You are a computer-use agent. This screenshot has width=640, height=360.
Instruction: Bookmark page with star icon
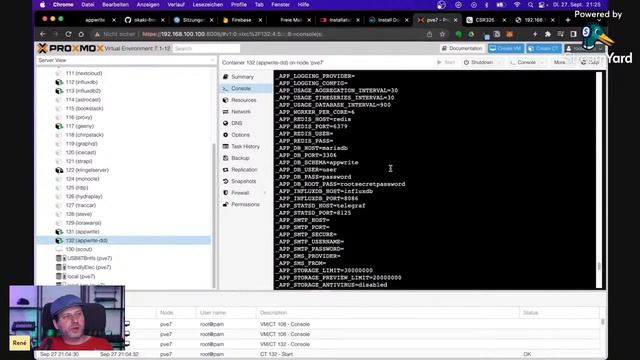[x=442, y=34]
